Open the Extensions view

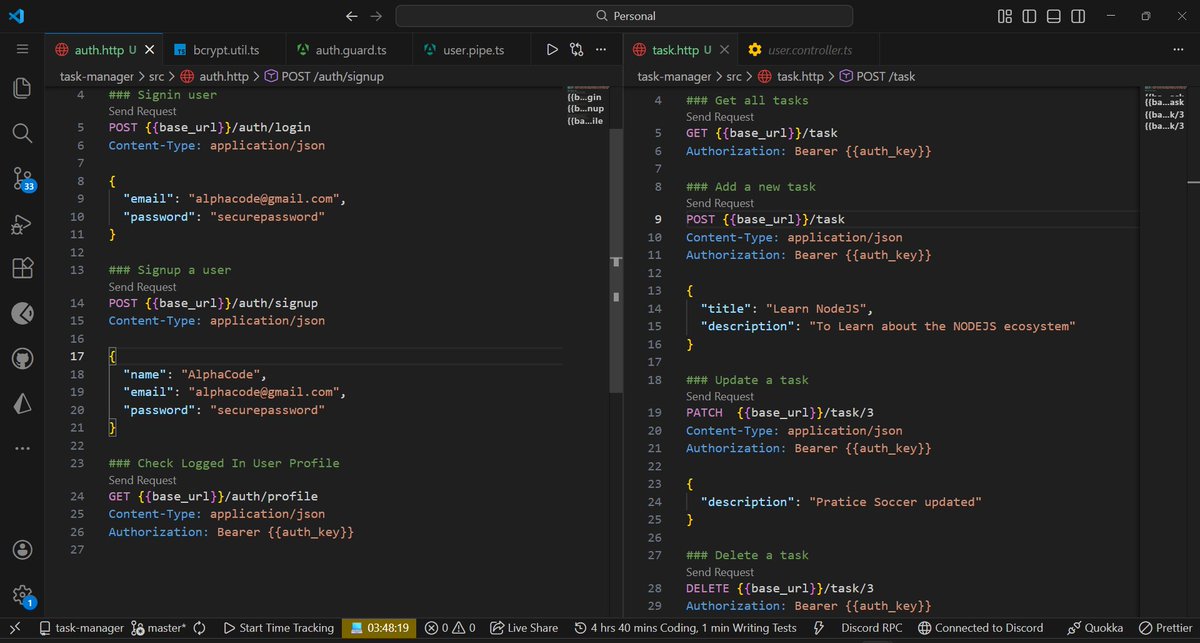22,268
